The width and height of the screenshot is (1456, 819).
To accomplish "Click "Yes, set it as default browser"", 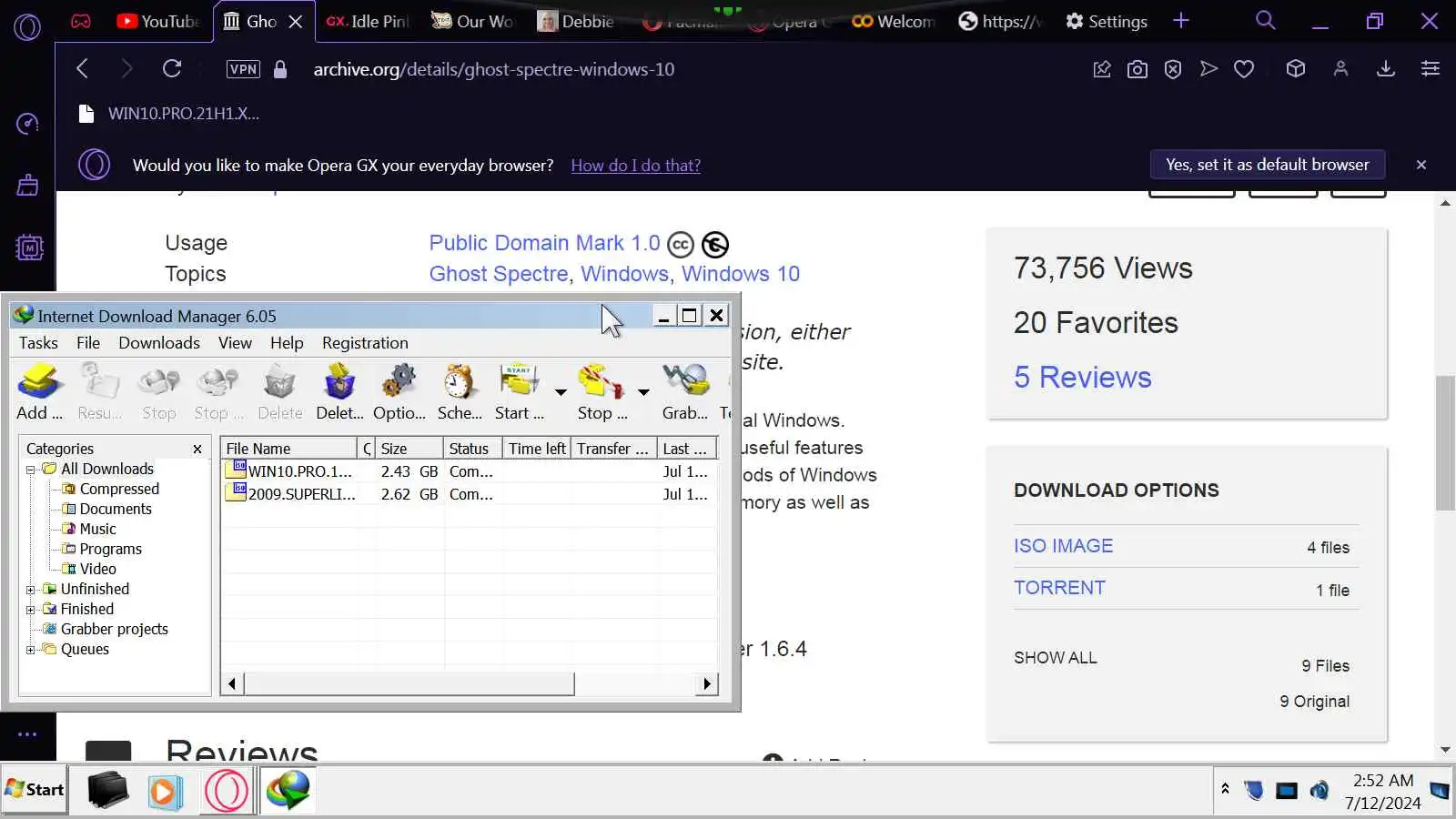I will pyautogui.click(x=1268, y=165).
